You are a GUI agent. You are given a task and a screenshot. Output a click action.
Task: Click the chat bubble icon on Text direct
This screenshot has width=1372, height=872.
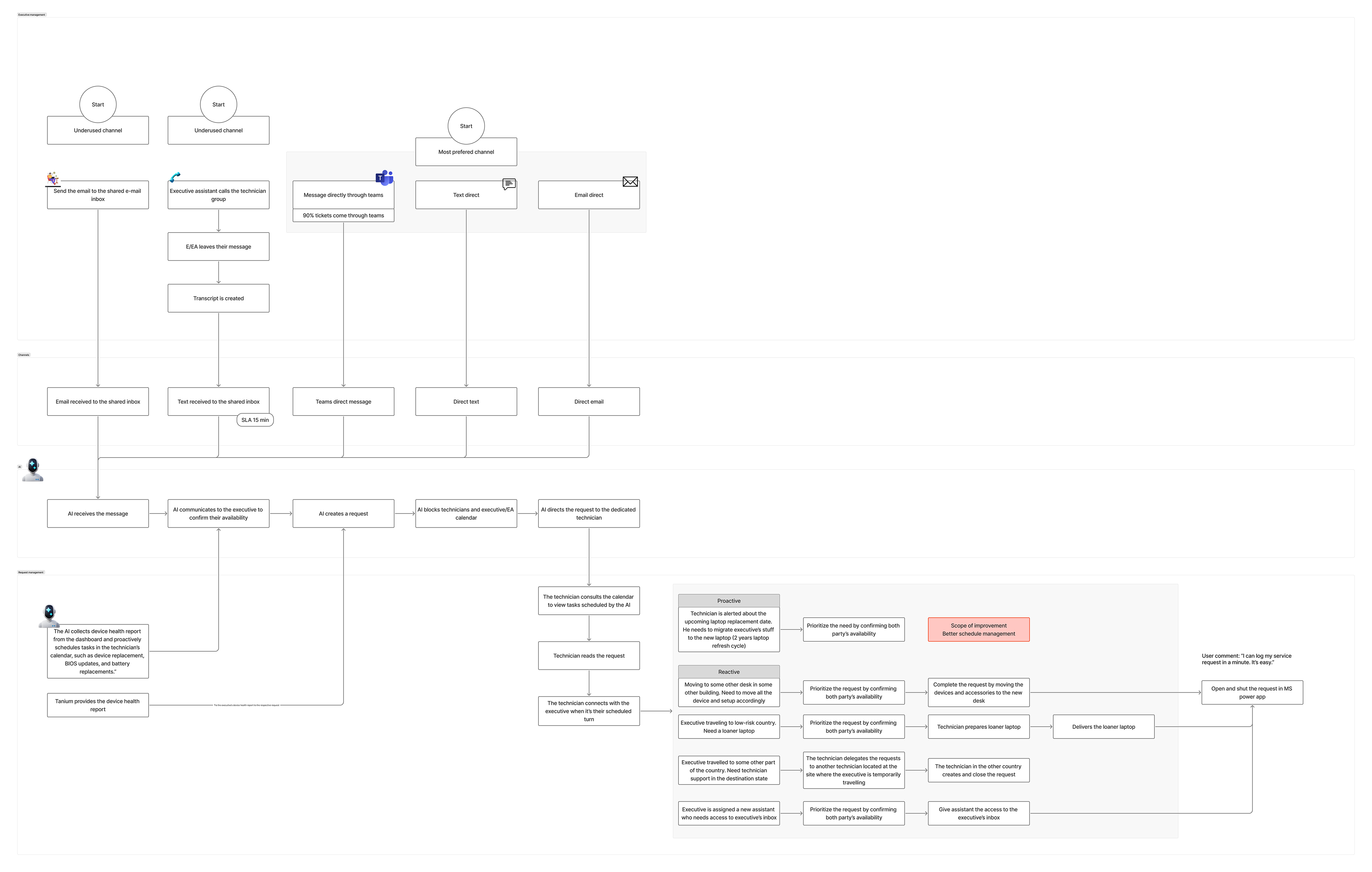tap(509, 184)
